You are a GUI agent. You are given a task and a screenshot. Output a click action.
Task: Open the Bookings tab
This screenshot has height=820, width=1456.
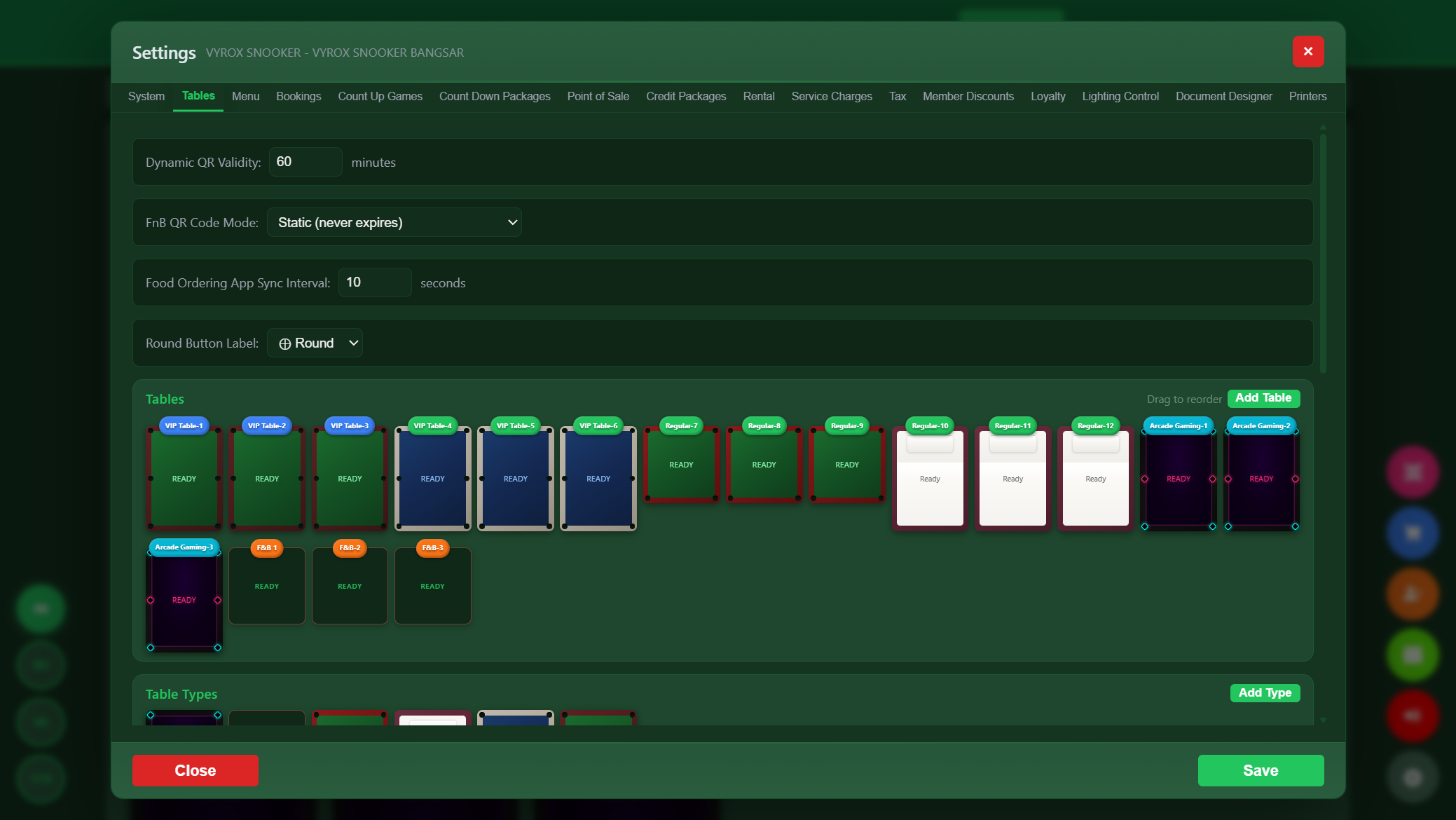[298, 97]
